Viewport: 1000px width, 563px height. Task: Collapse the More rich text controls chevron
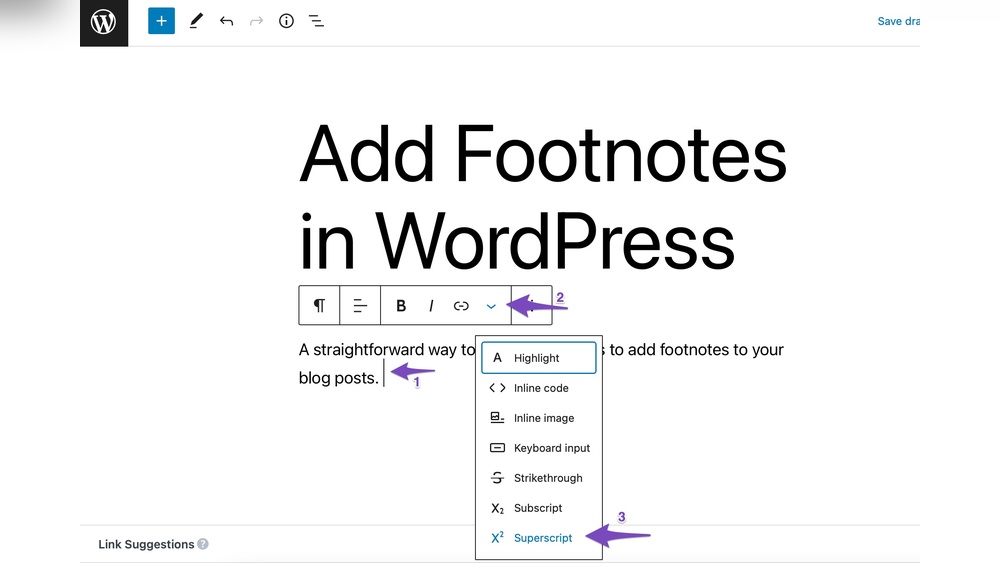click(x=491, y=307)
